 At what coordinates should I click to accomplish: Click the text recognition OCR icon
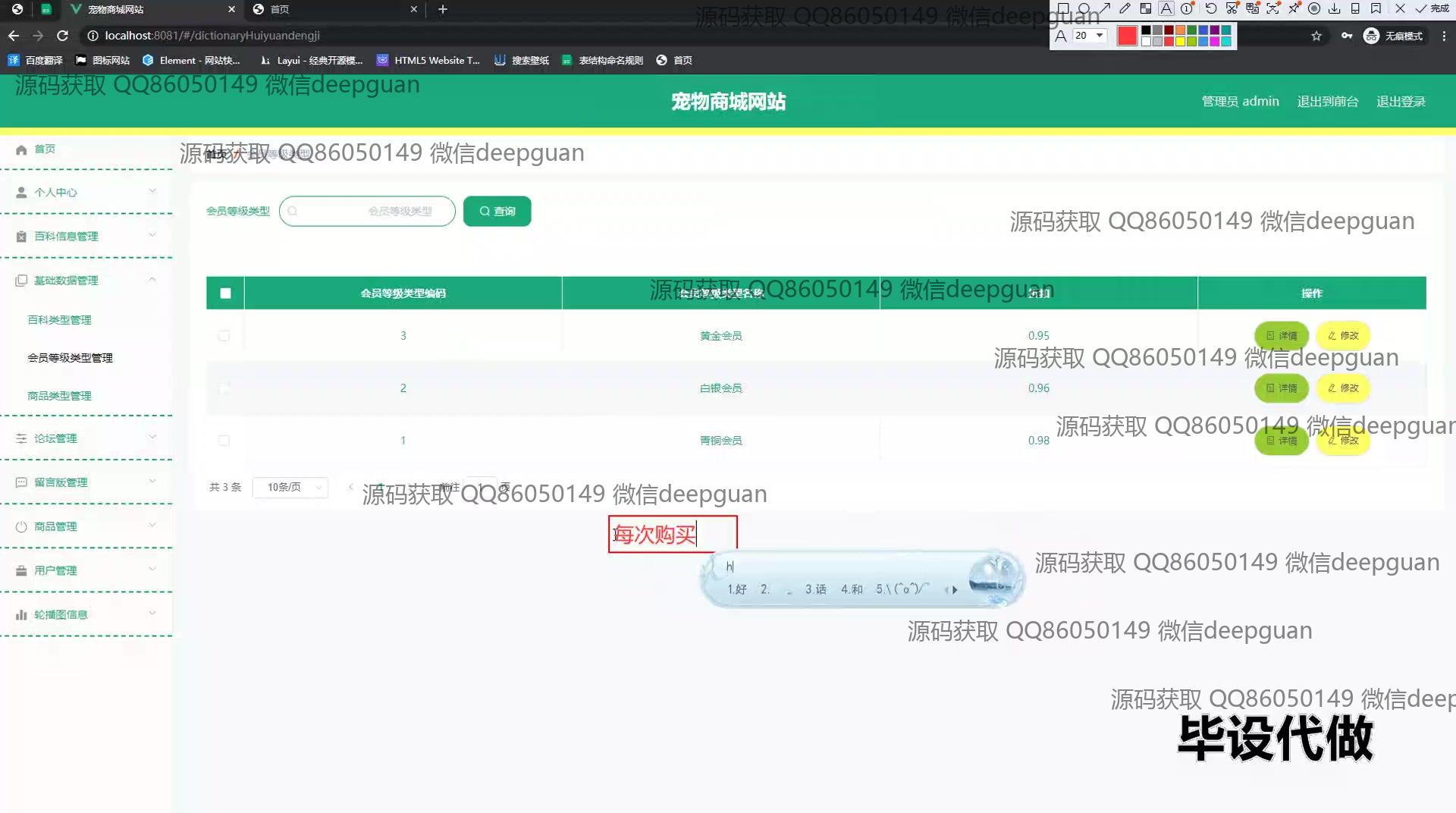pyautogui.click(x=1273, y=8)
